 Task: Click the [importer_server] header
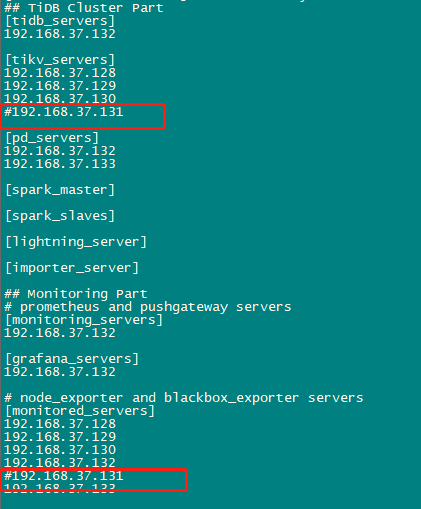[72, 268]
